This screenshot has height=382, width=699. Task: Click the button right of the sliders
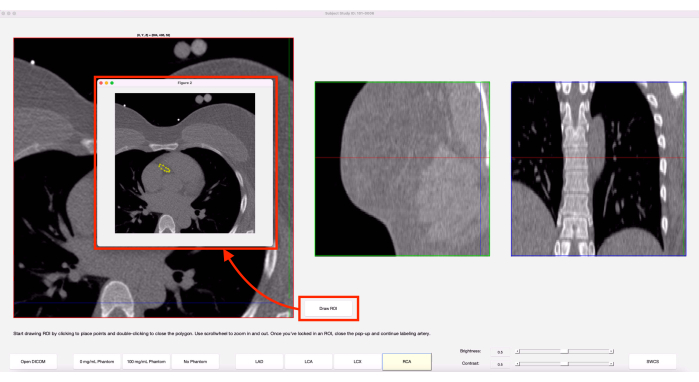click(653, 361)
